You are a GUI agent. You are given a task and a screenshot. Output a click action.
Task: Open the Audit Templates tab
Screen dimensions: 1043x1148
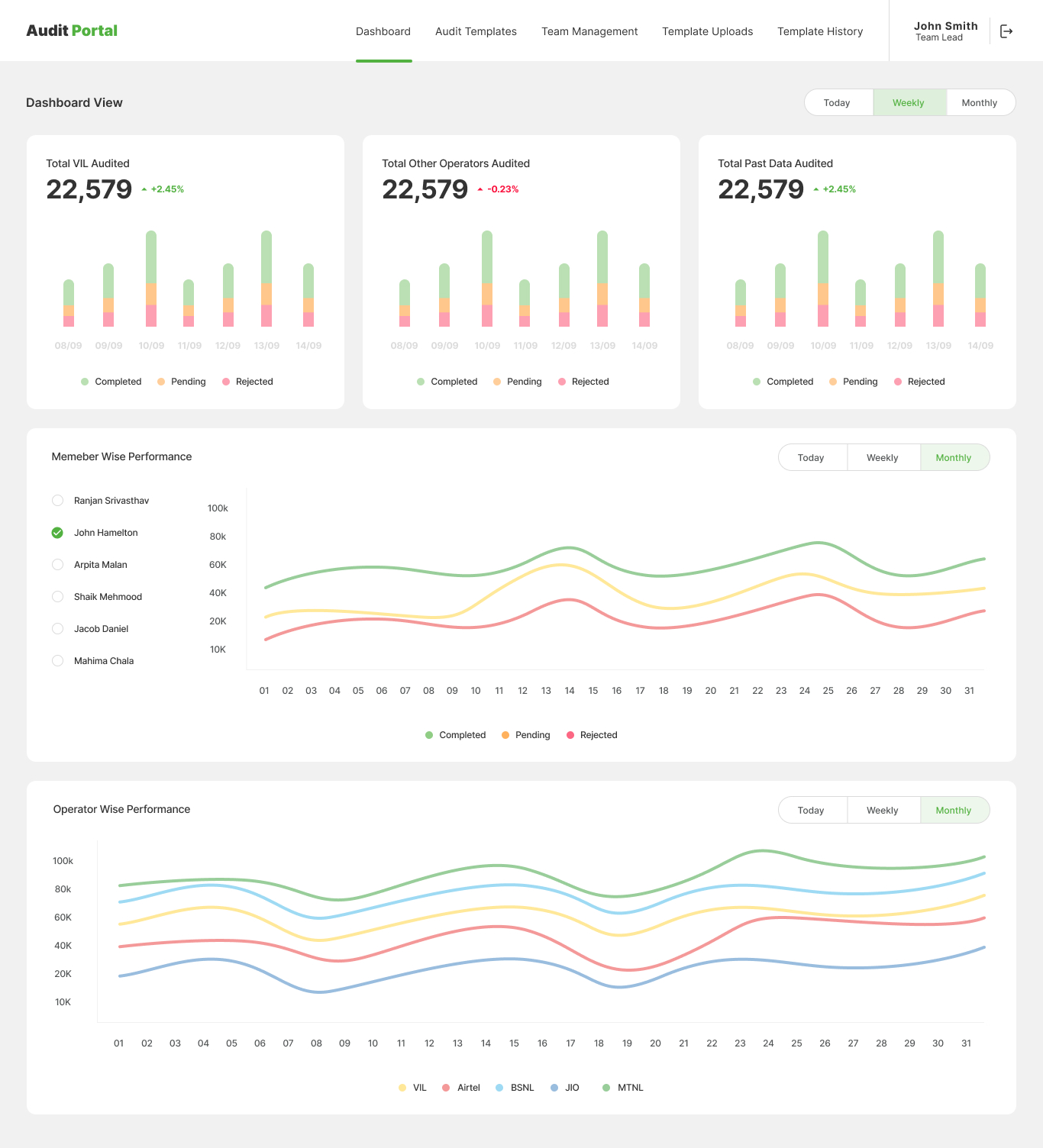(x=476, y=31)
